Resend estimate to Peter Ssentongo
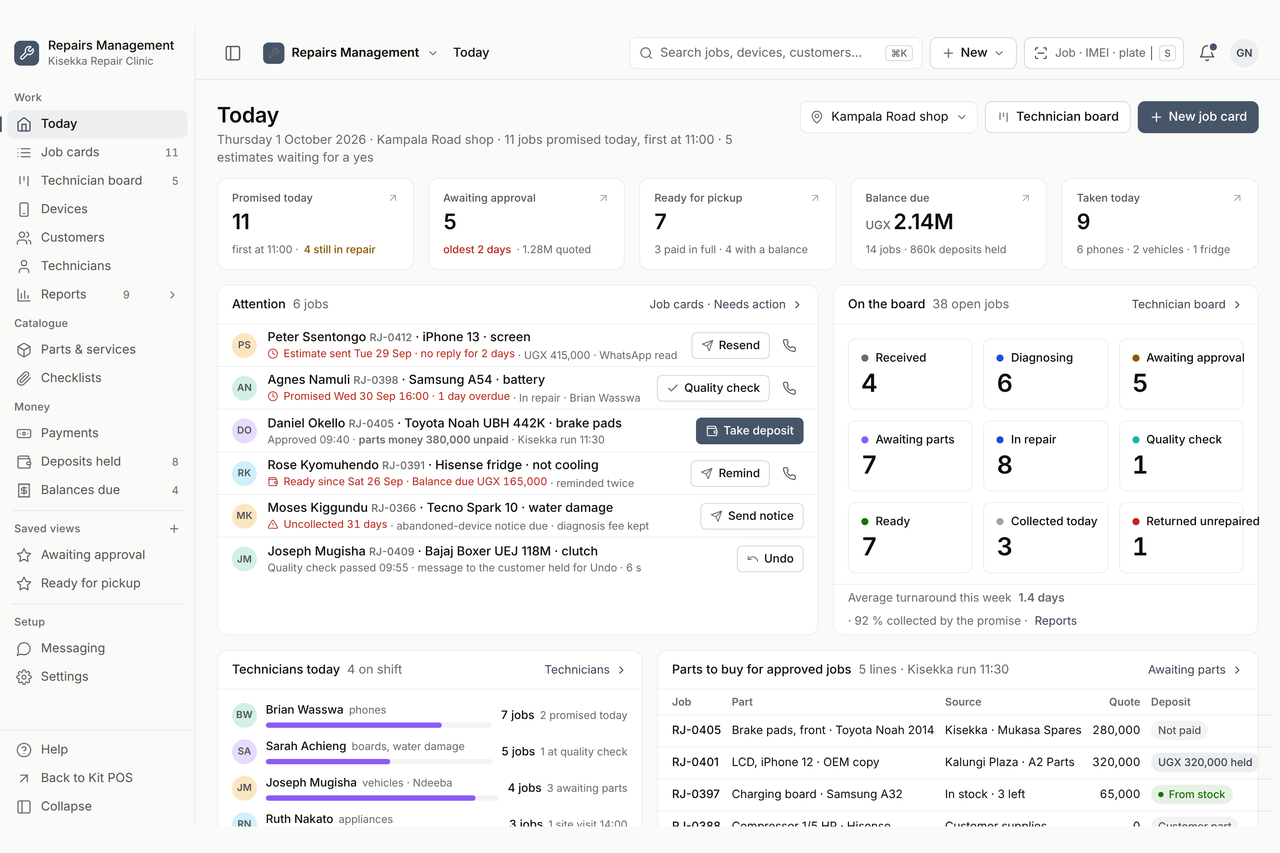Screen dimensions: 1280x853 pos(730,345)
